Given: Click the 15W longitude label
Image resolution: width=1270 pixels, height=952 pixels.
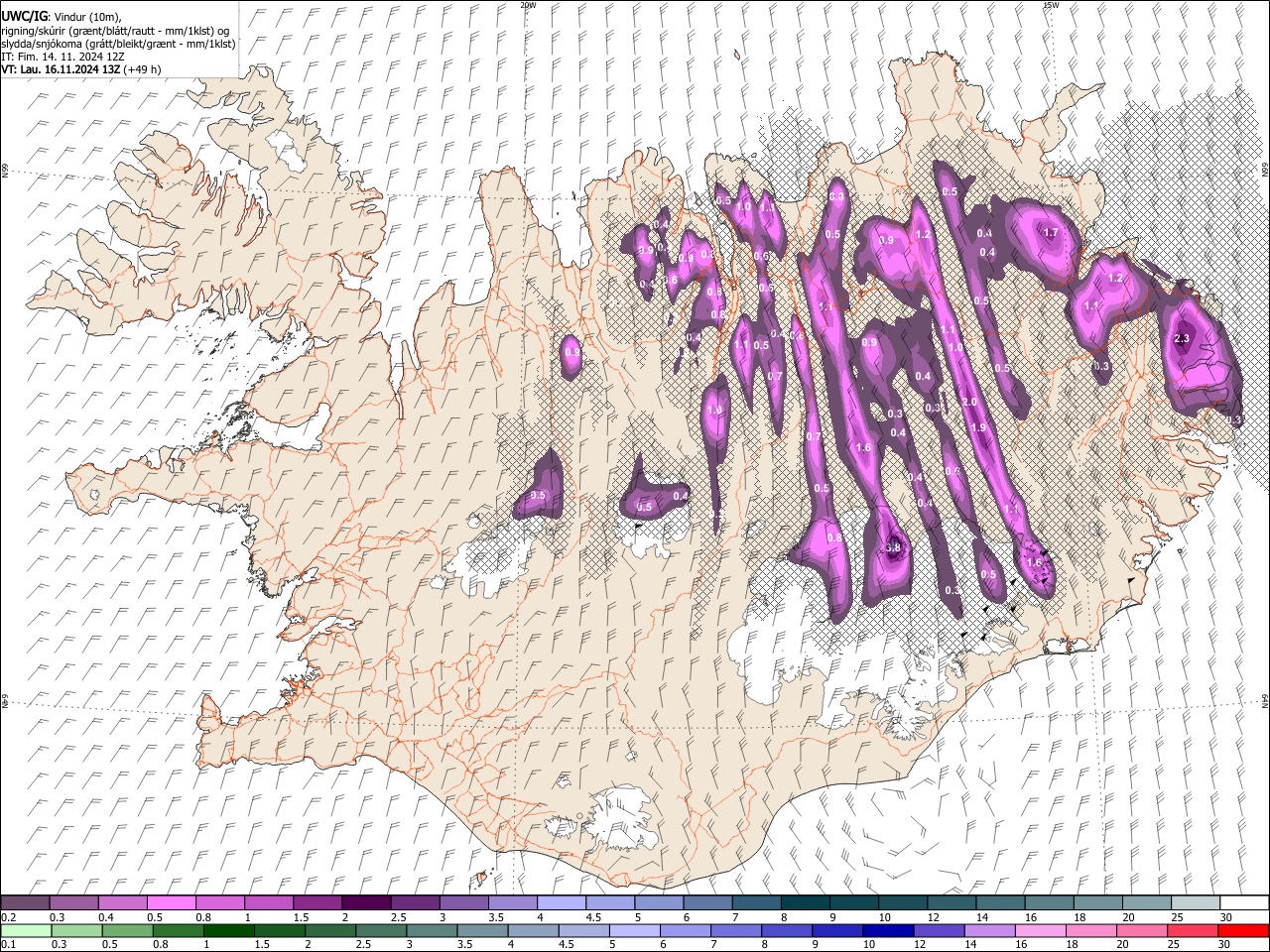Looking at the screenshot, I should 1051,5.
